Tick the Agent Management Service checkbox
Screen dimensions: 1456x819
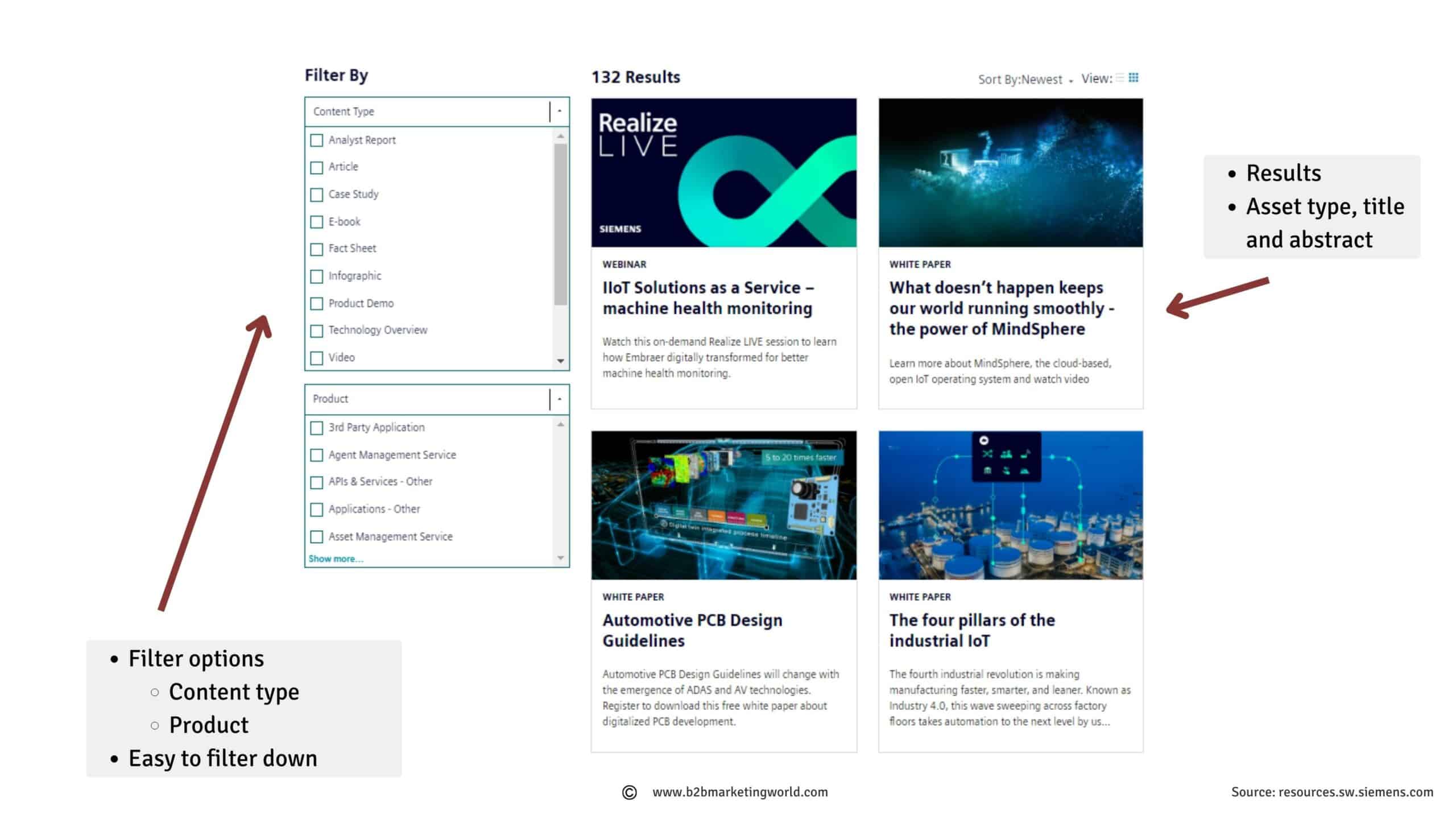click(317, 455)
